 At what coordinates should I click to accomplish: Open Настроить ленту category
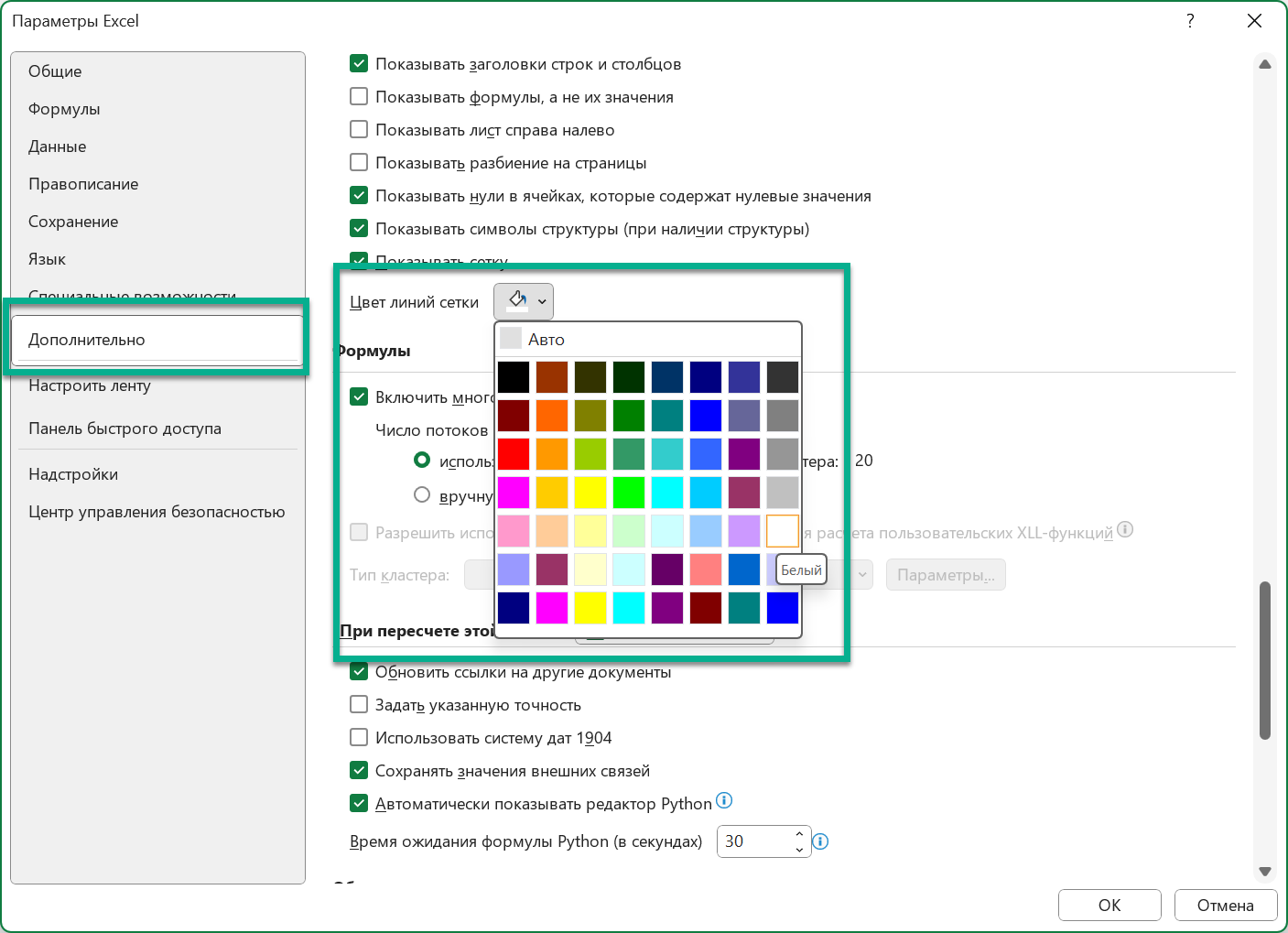click(x=157, y=385)
